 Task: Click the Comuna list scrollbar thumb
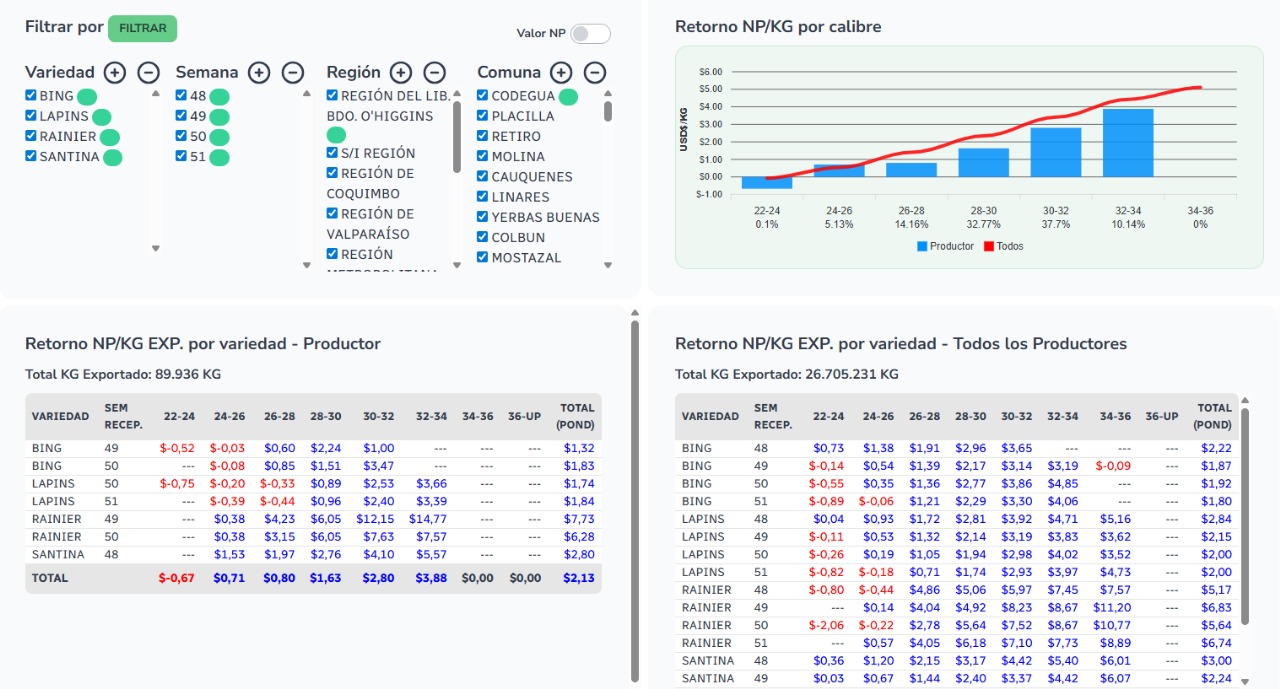608,109
